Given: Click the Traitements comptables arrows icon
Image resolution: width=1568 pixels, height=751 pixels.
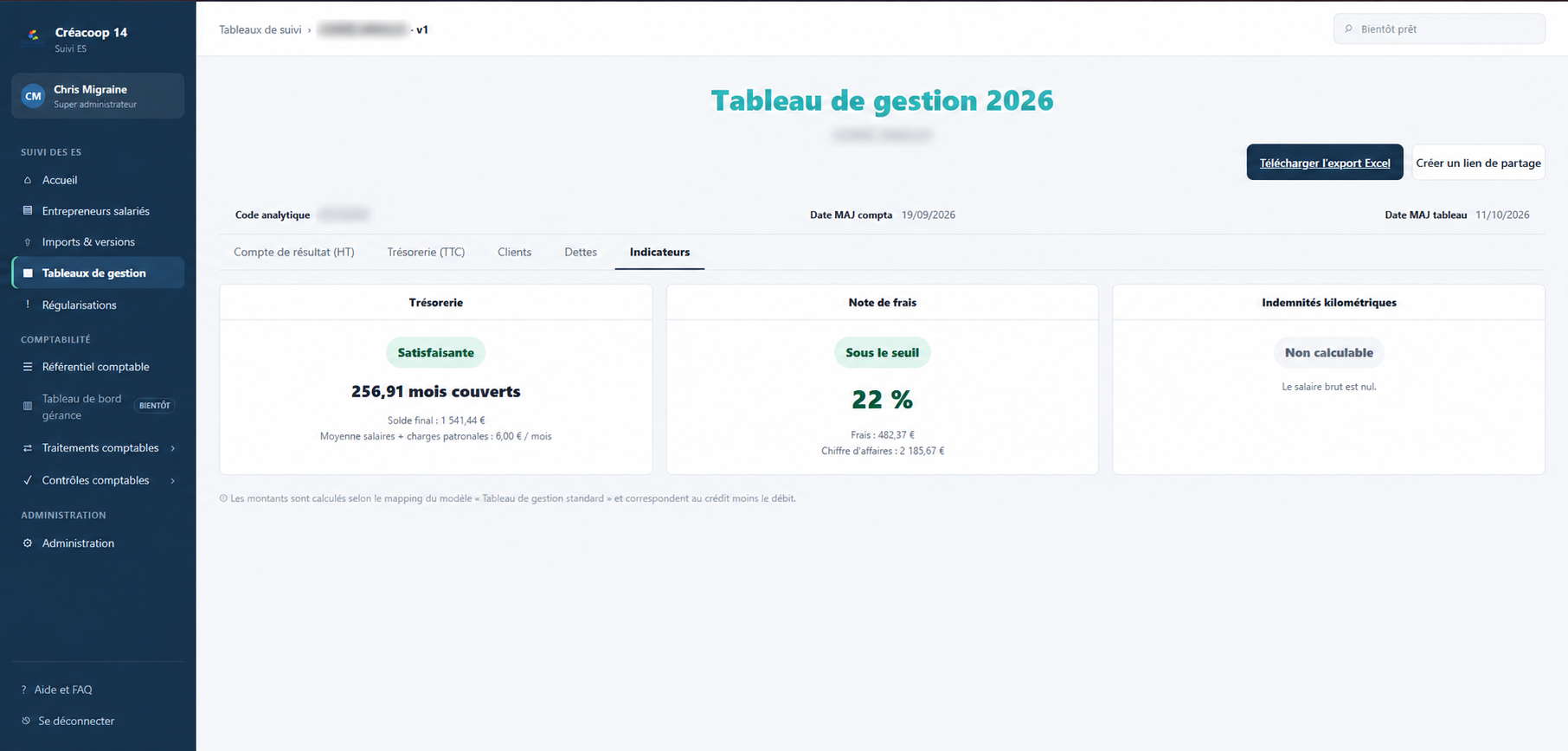Looking at the screenshot, I should point(28,448).
